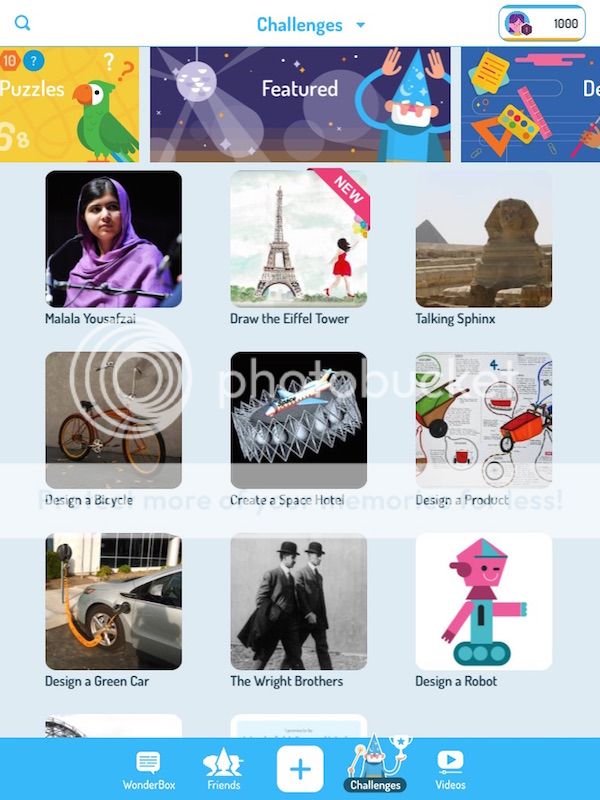Select the Puzzles category banner
Screen dimensions: 600x800
[69, 105]
